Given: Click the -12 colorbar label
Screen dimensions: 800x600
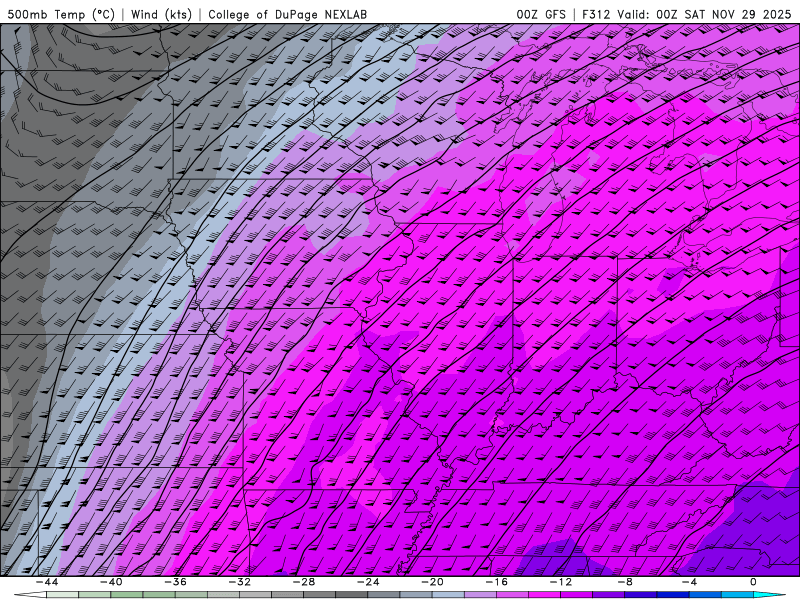Looking at the screenshot, I should point(561,582).
